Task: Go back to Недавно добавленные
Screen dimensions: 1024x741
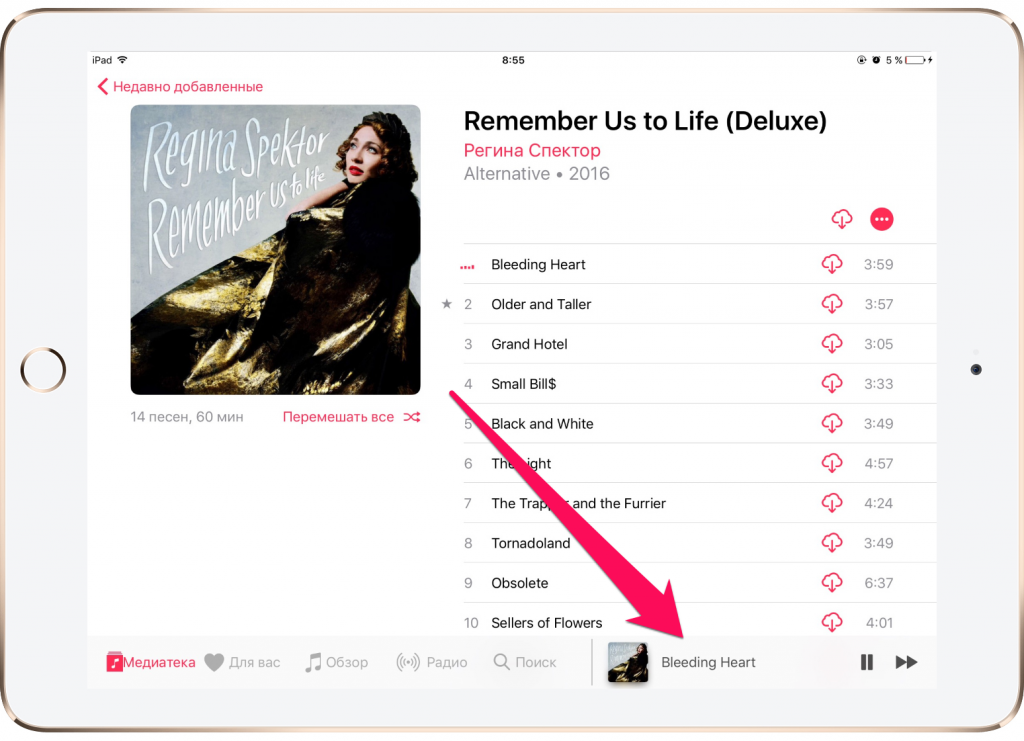Action: click(180, 86)
